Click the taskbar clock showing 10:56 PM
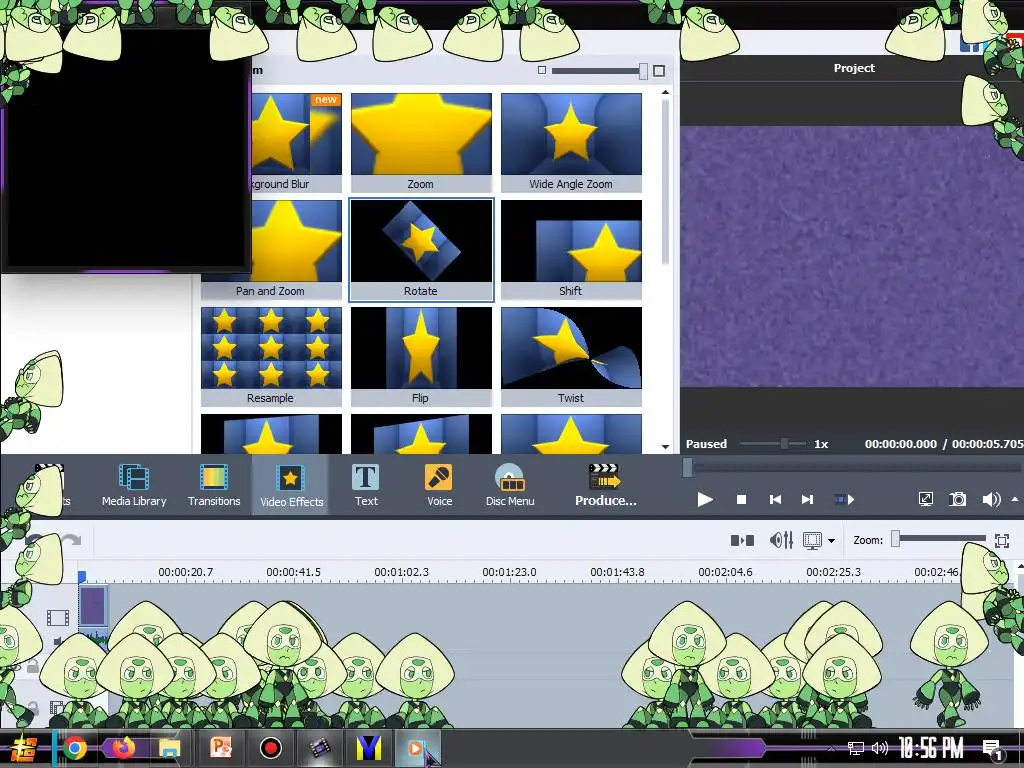The width and height of the screenshot is (1024, 768). (x=931, y=748)
